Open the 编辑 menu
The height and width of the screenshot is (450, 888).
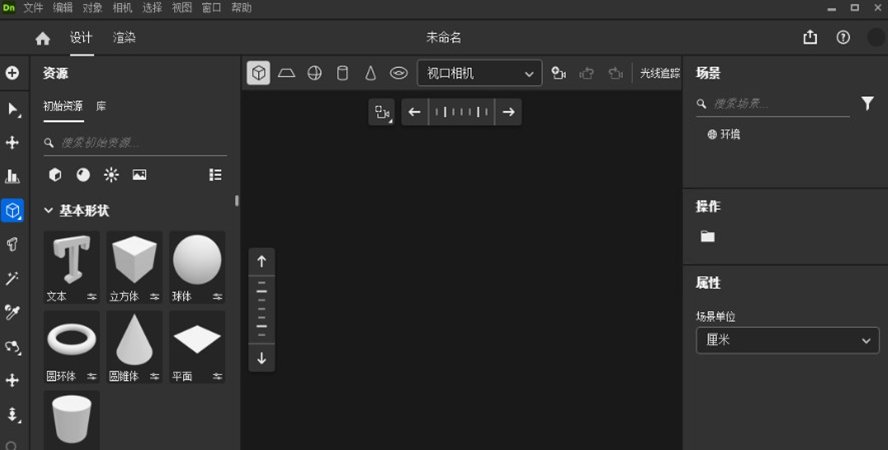coord(63,8)
